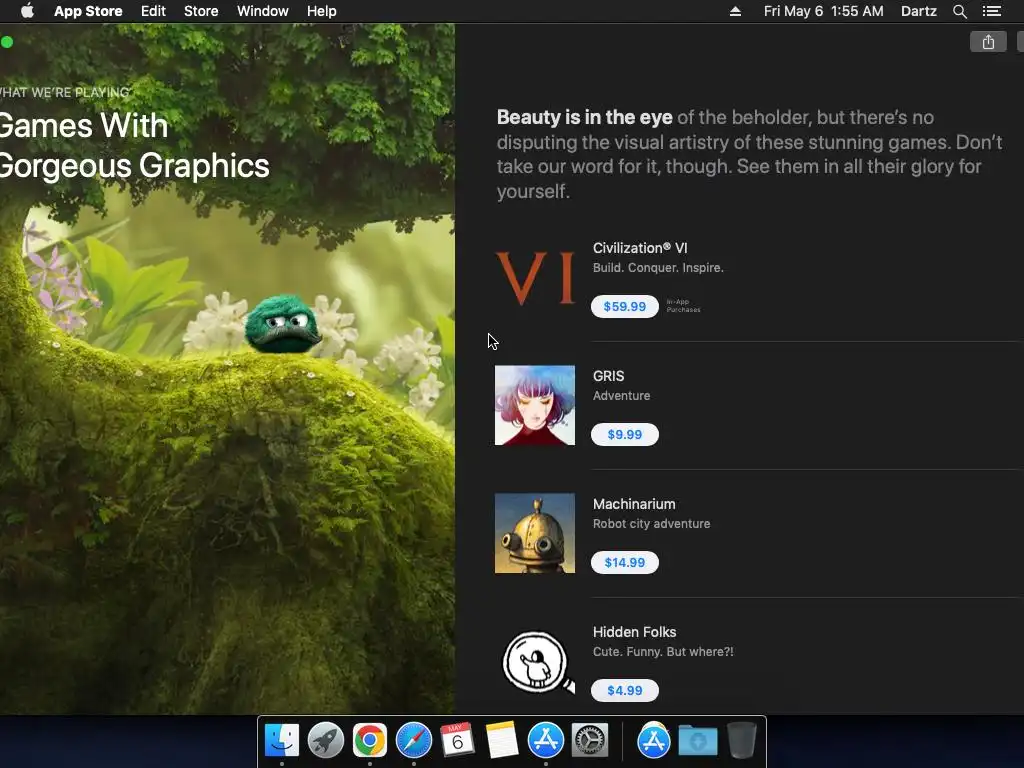Click the 'Adventure' subtitle under GRIS
1024x768 pixels.
[x=621, y=396]
